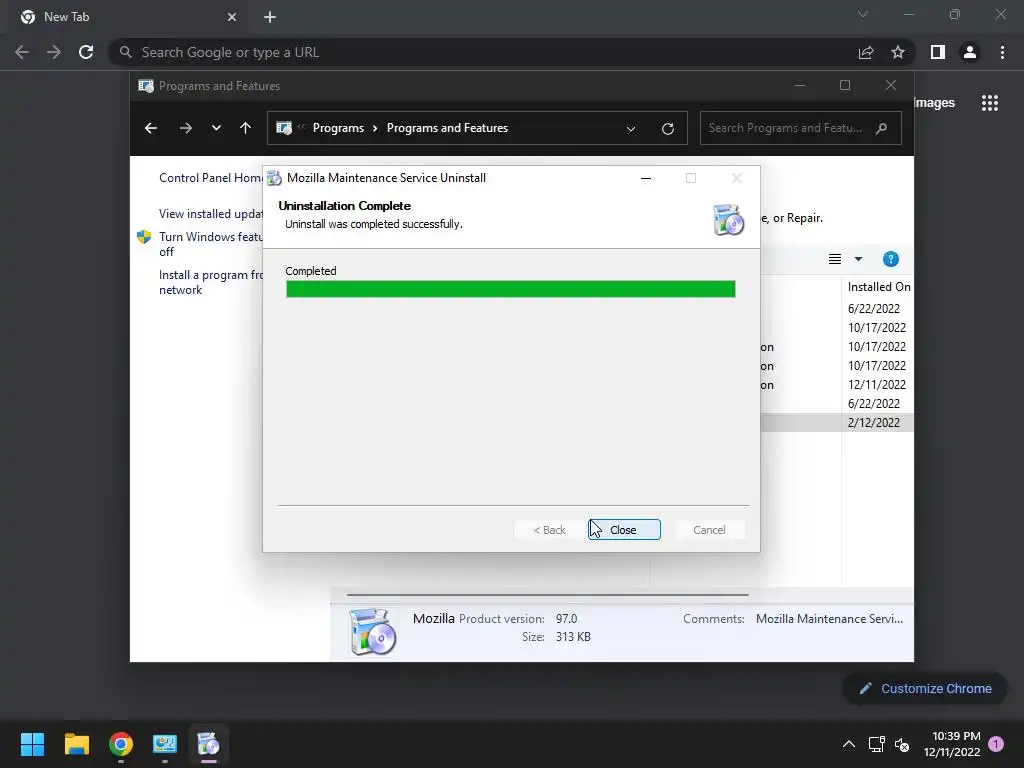Click Customize Chrome button
1024x768 pixels.
[925, 688]
